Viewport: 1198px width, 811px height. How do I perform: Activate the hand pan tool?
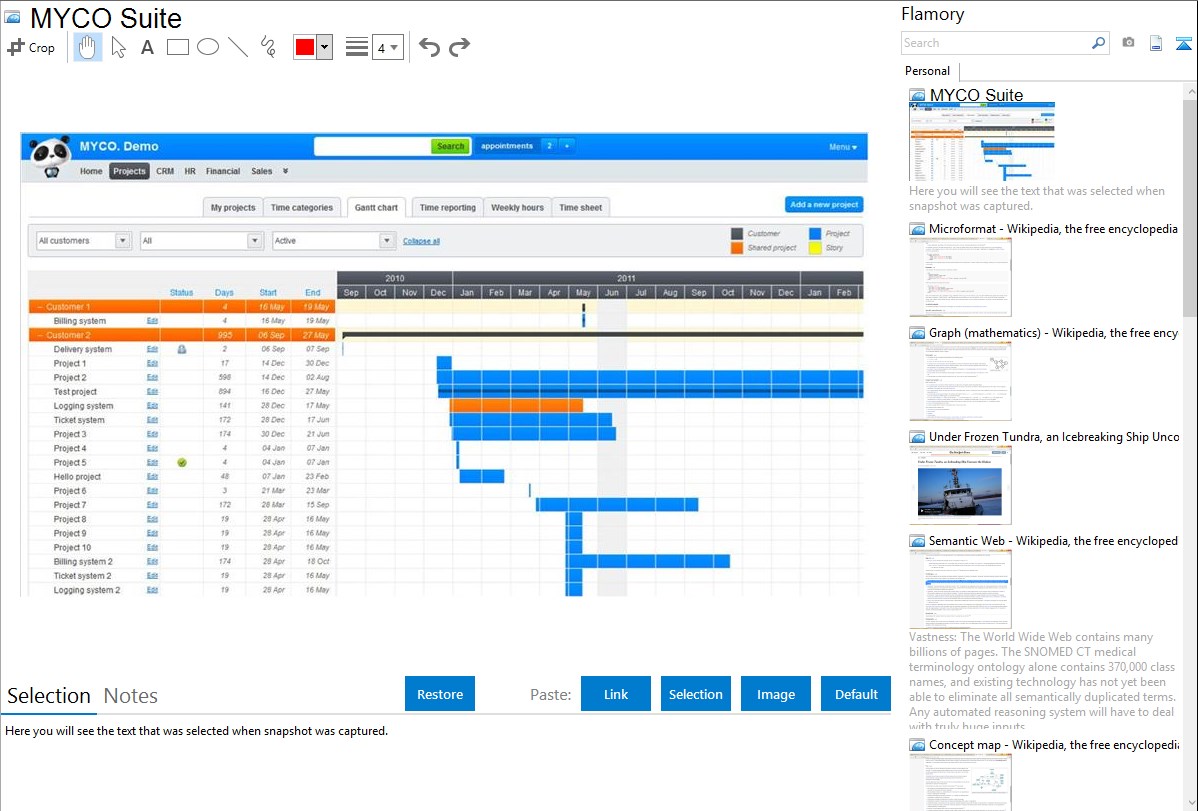[88, 47]
